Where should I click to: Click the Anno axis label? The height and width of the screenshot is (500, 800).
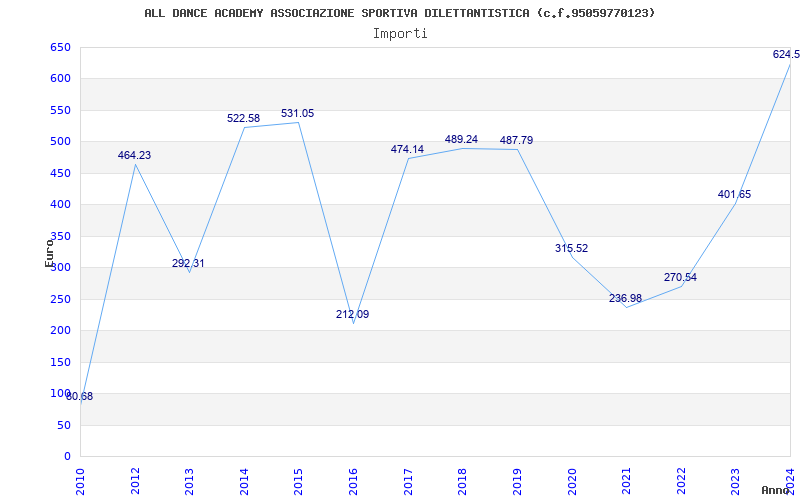pos(775,491)
